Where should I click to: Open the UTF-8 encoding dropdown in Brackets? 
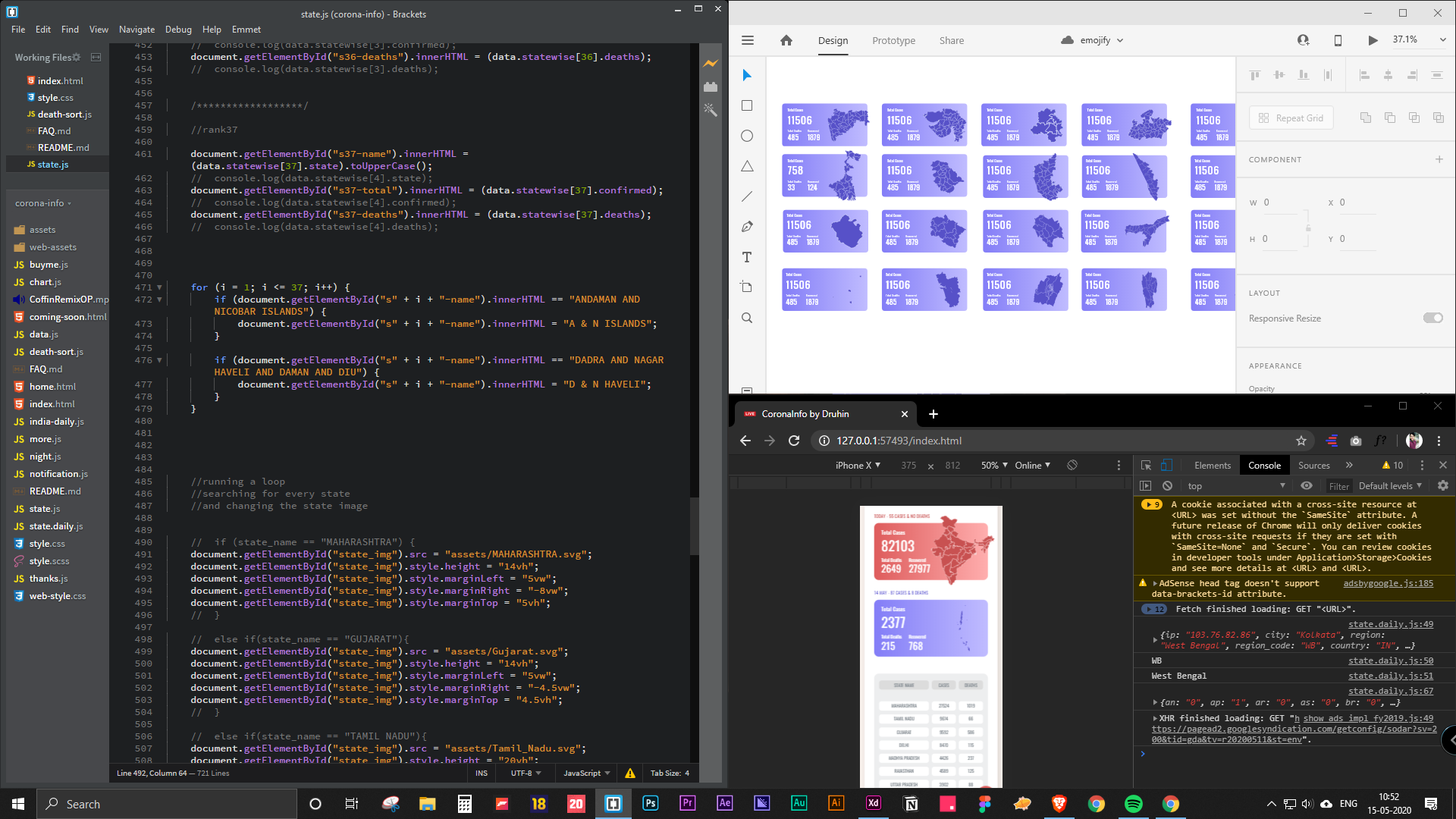point(526,773)
